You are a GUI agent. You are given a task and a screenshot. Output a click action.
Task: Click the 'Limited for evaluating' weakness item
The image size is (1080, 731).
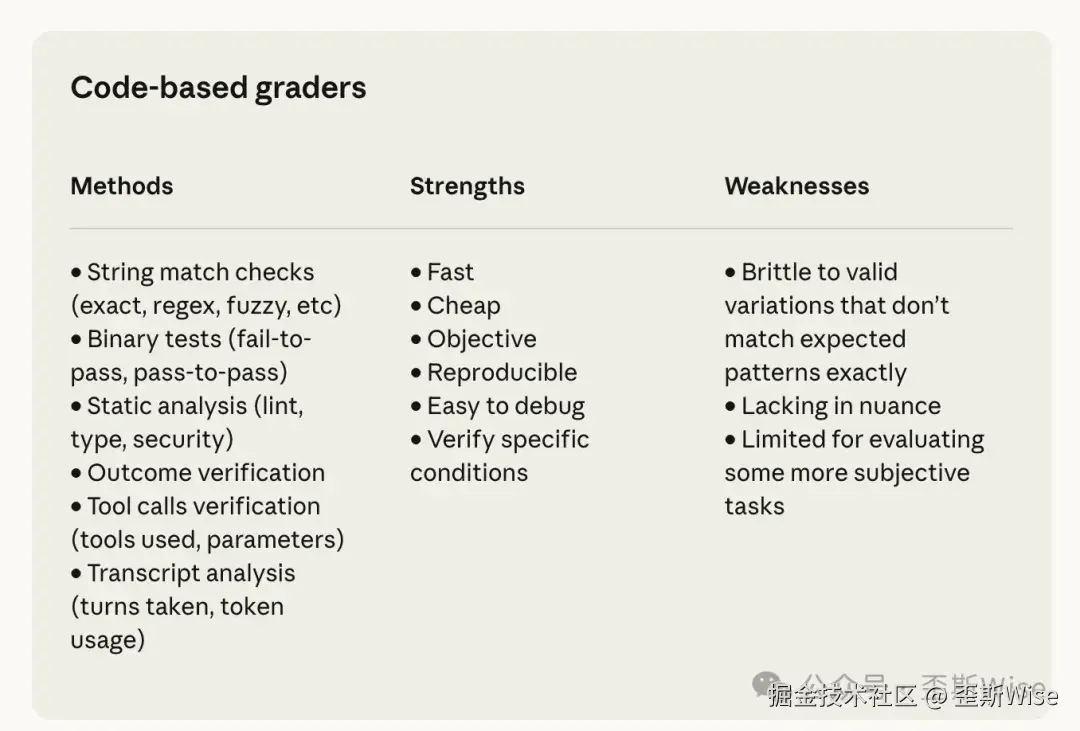click(x=854, y=473)
